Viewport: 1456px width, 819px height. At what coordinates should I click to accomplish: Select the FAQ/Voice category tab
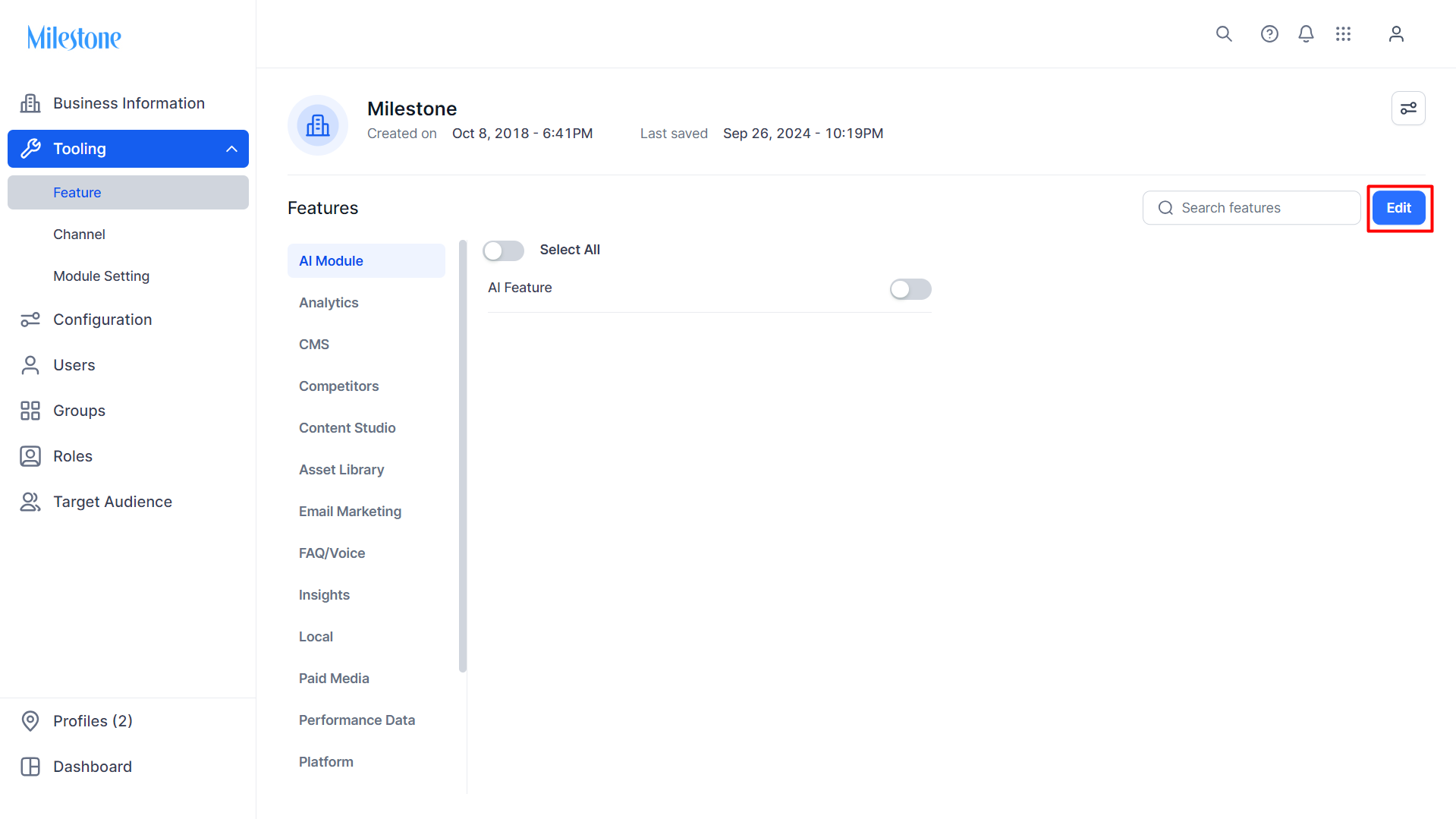pyautogui.click(x=366, y=553)
